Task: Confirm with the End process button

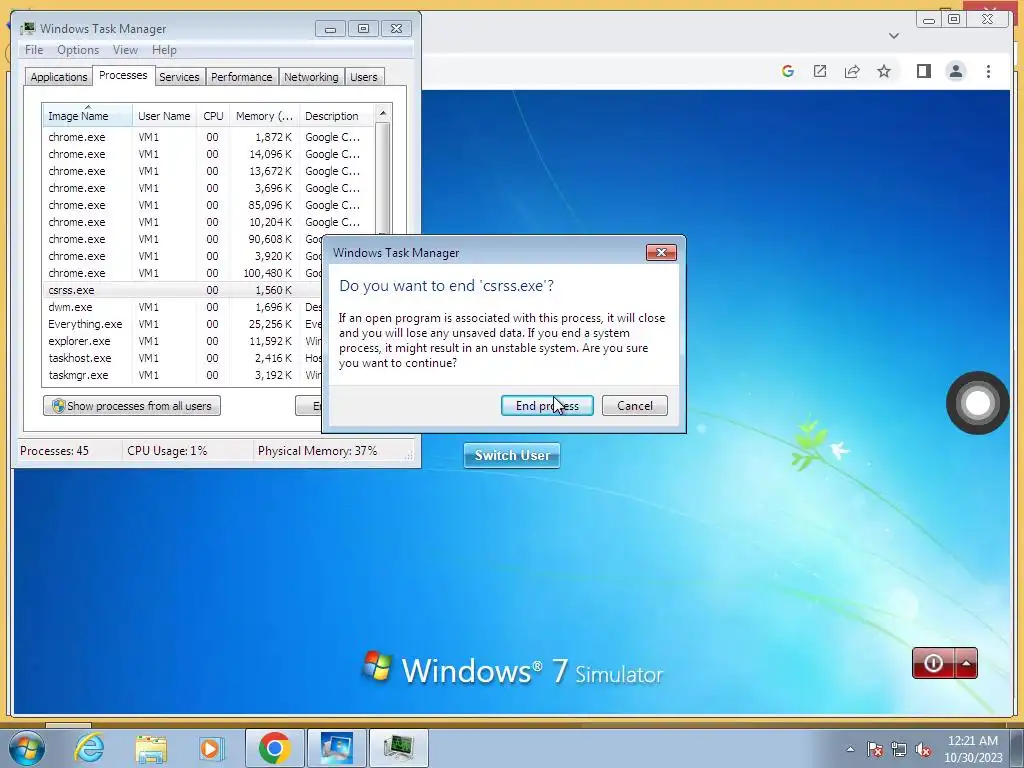Action: (x=547, y=406)
